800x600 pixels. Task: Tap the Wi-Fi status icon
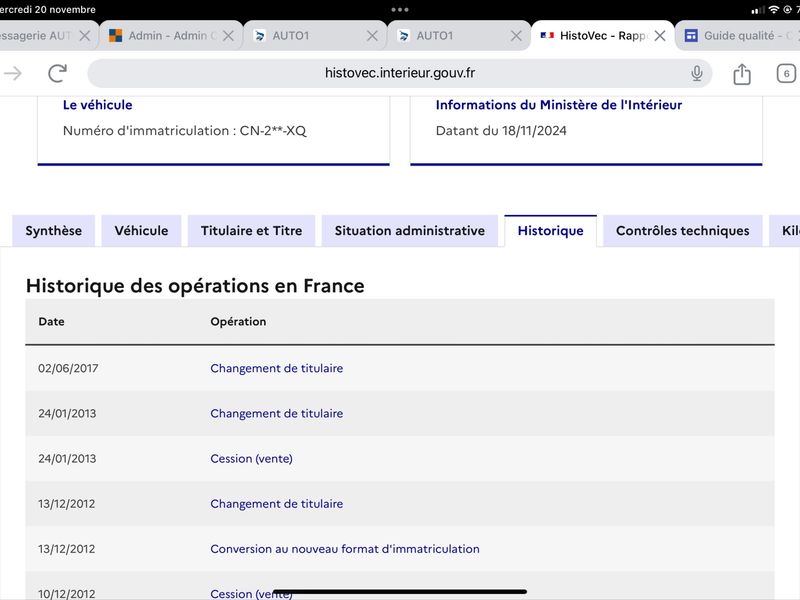(774, 10)
